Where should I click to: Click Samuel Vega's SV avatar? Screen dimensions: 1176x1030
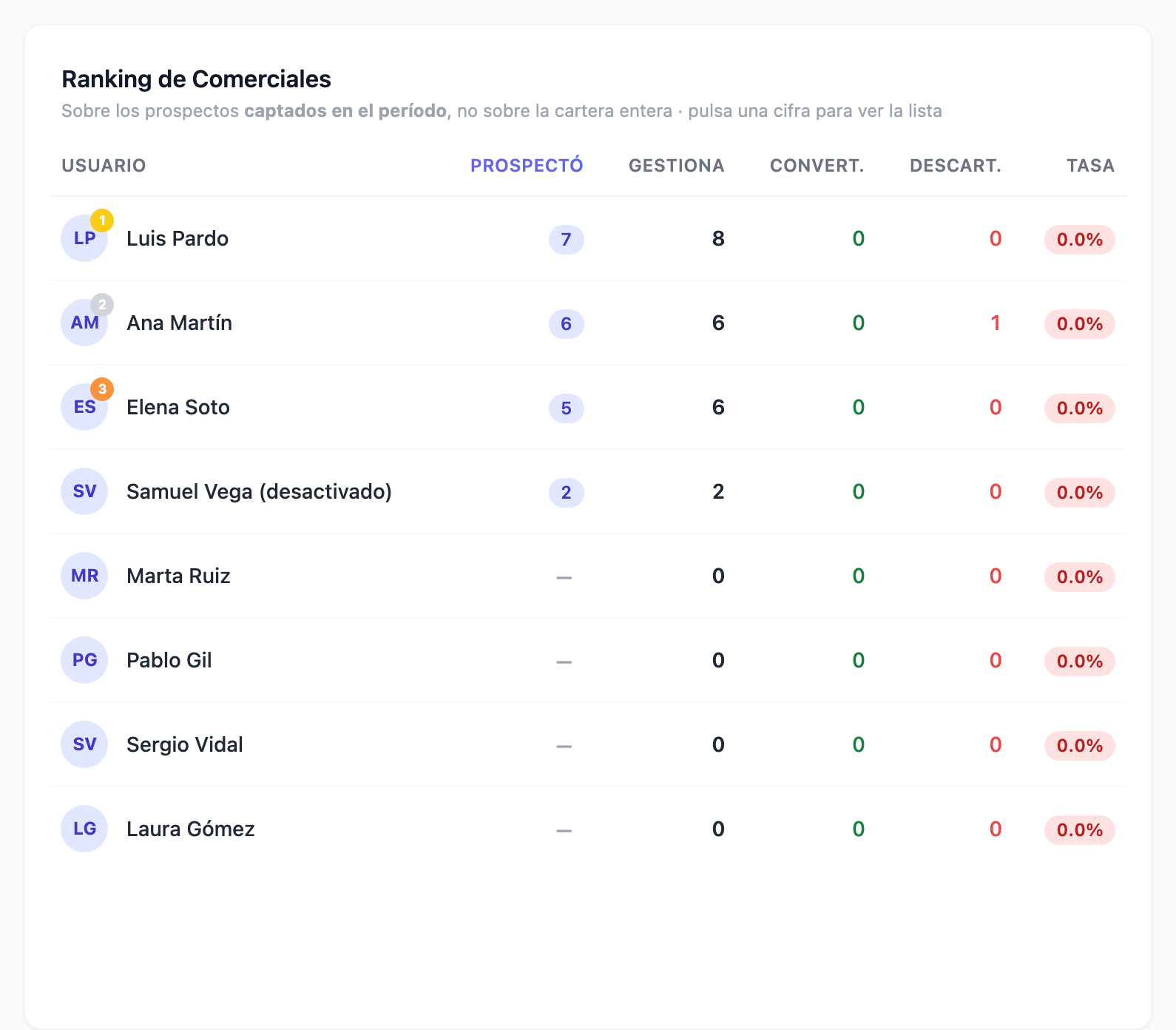pos(84,491)
